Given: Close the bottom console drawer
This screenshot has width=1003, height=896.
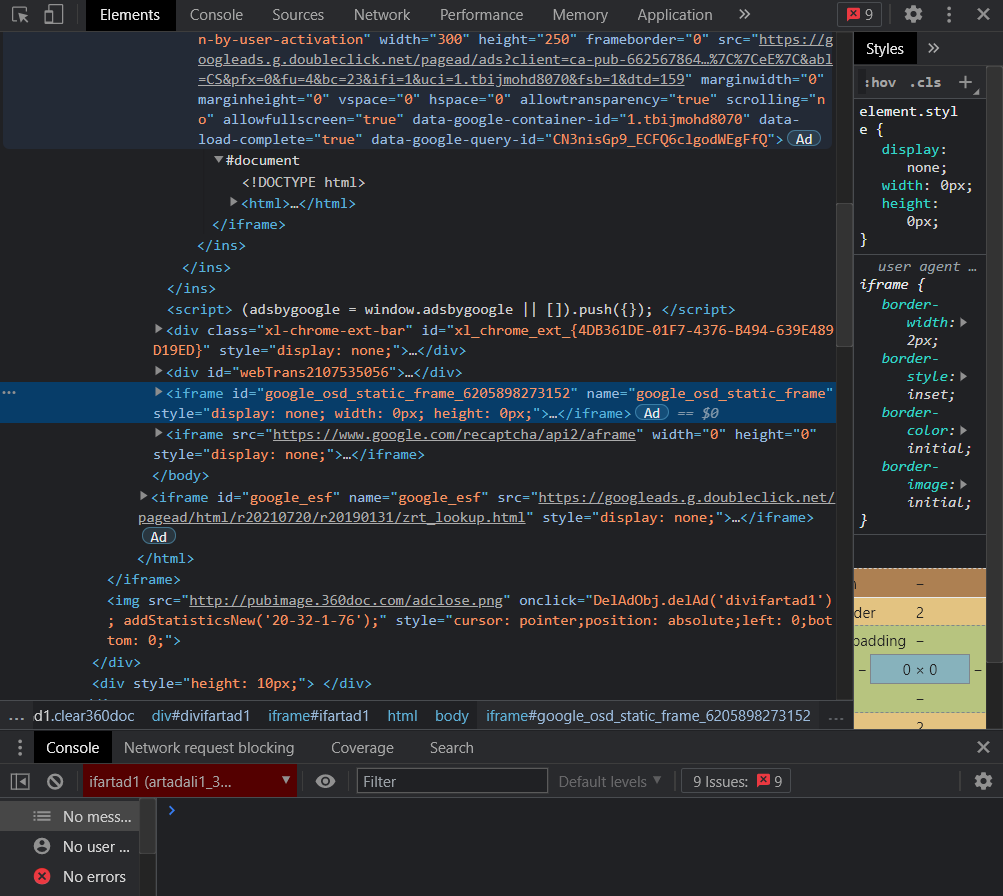Looking at the screenshot, I should point(983,747).
